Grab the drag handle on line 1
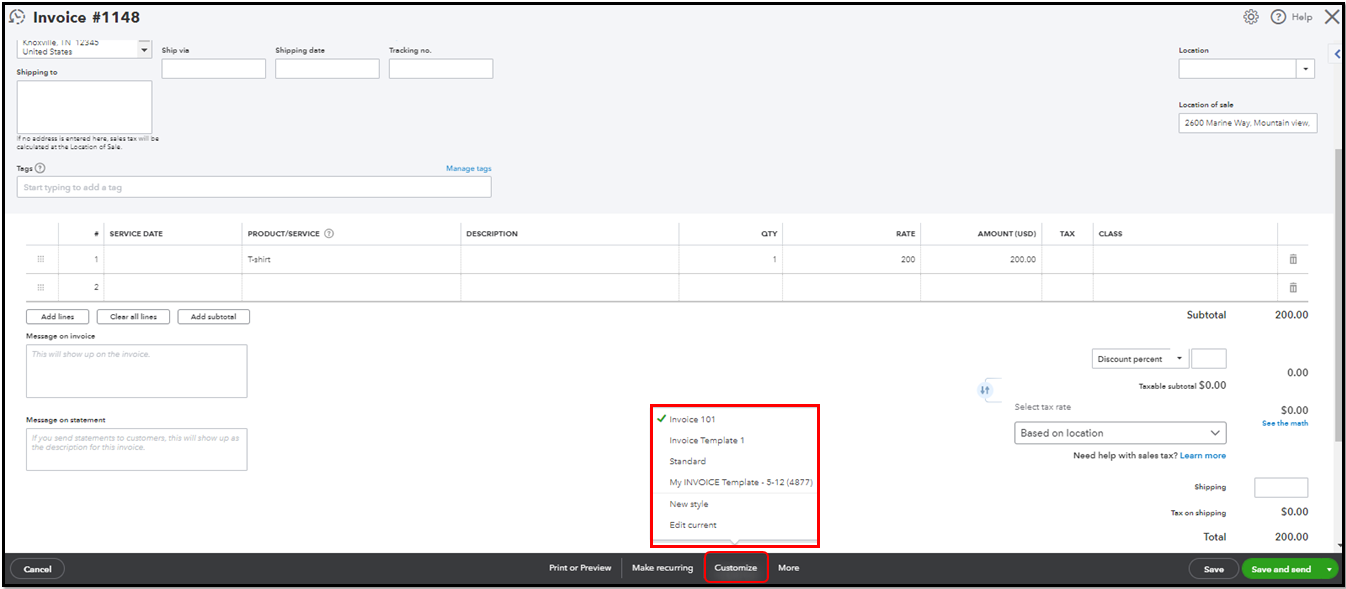Screen dimensions: 1346x589 (x=41, y=259)
